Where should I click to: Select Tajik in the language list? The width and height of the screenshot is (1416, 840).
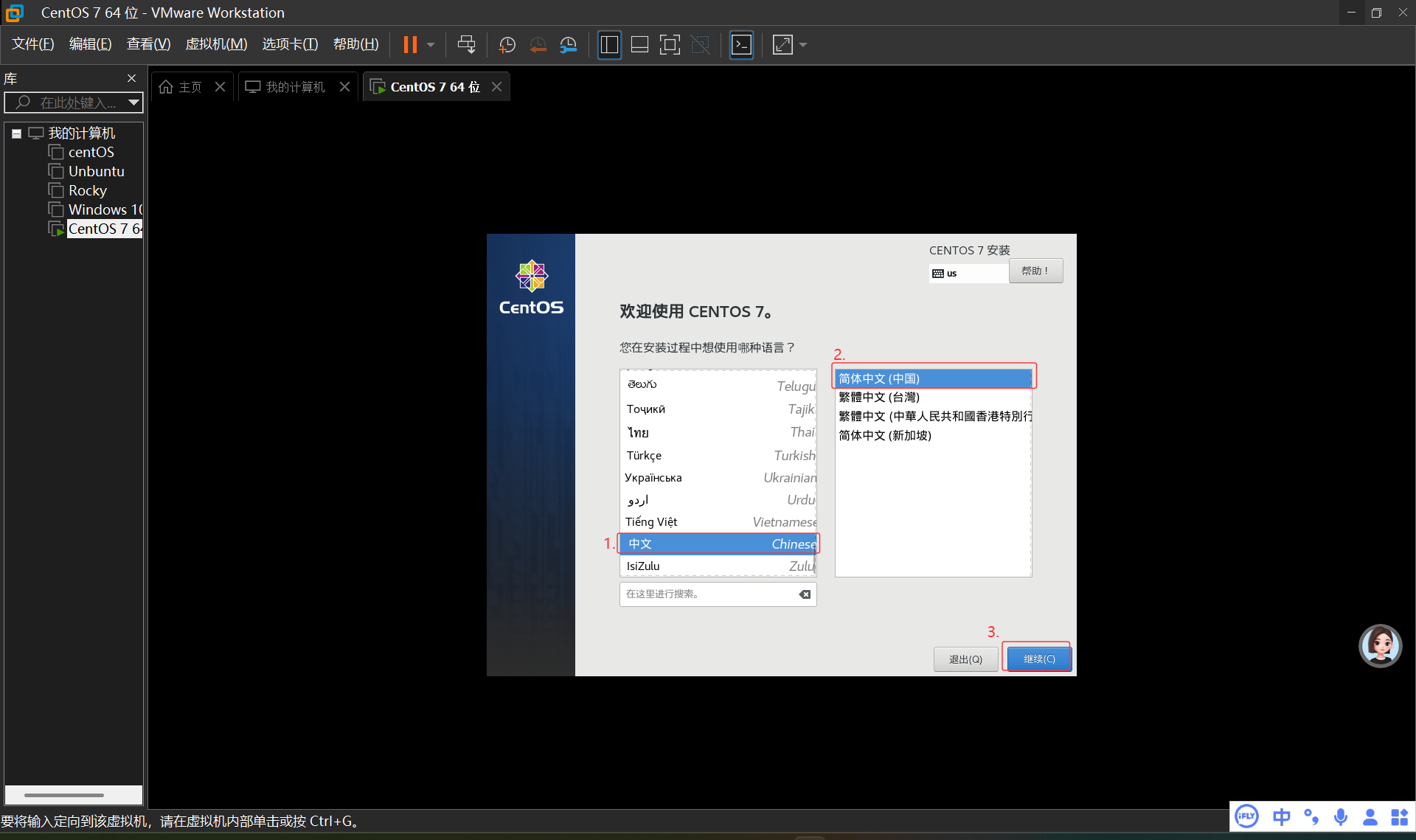click(720, 409)
